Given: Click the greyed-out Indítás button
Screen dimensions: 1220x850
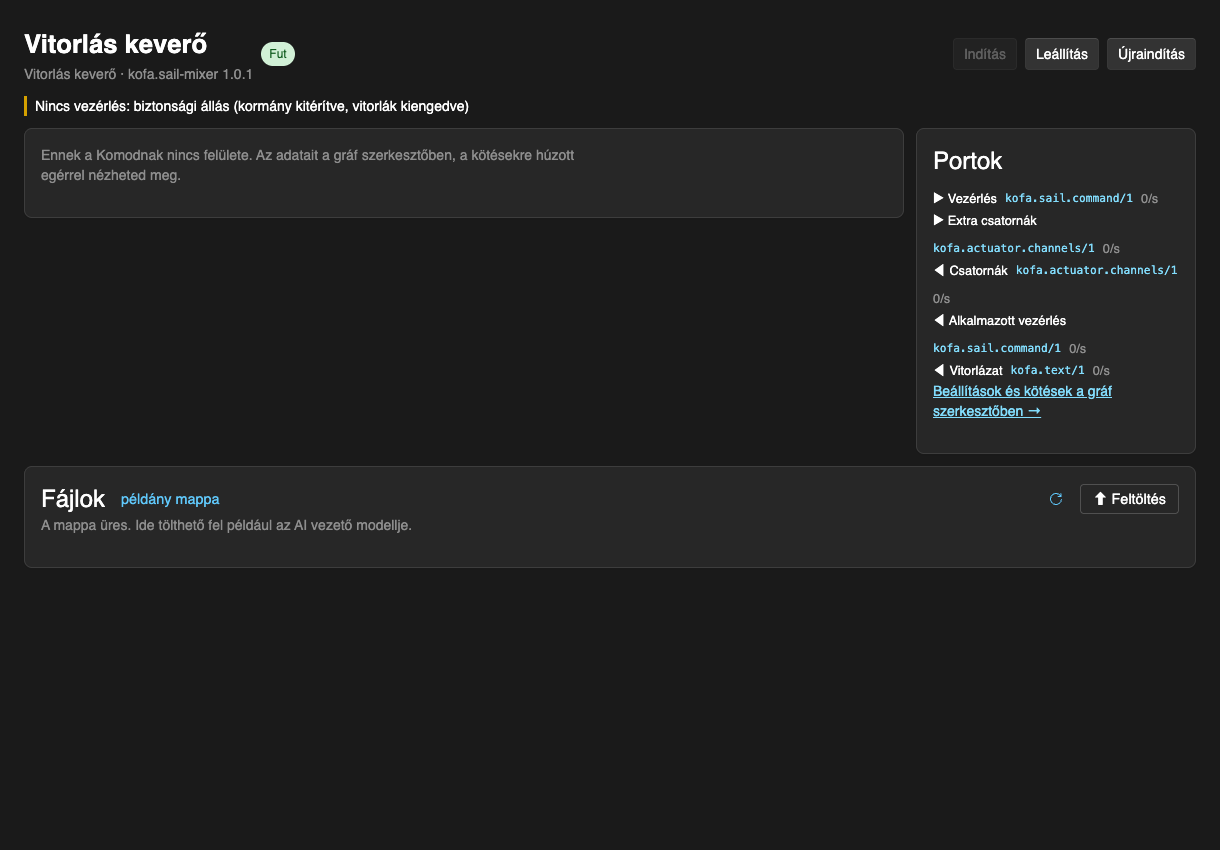Looking at the screenshot, I should (x=985, y=54).
